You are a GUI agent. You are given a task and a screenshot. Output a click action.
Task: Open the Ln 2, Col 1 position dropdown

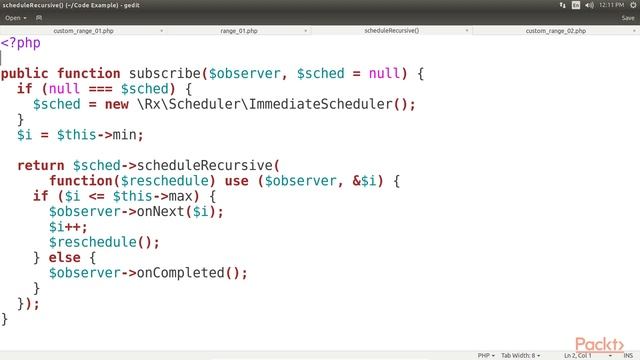point(588,356)
